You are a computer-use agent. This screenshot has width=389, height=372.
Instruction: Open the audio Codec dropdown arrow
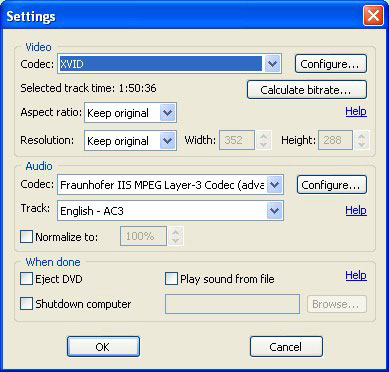click(275, 184)
